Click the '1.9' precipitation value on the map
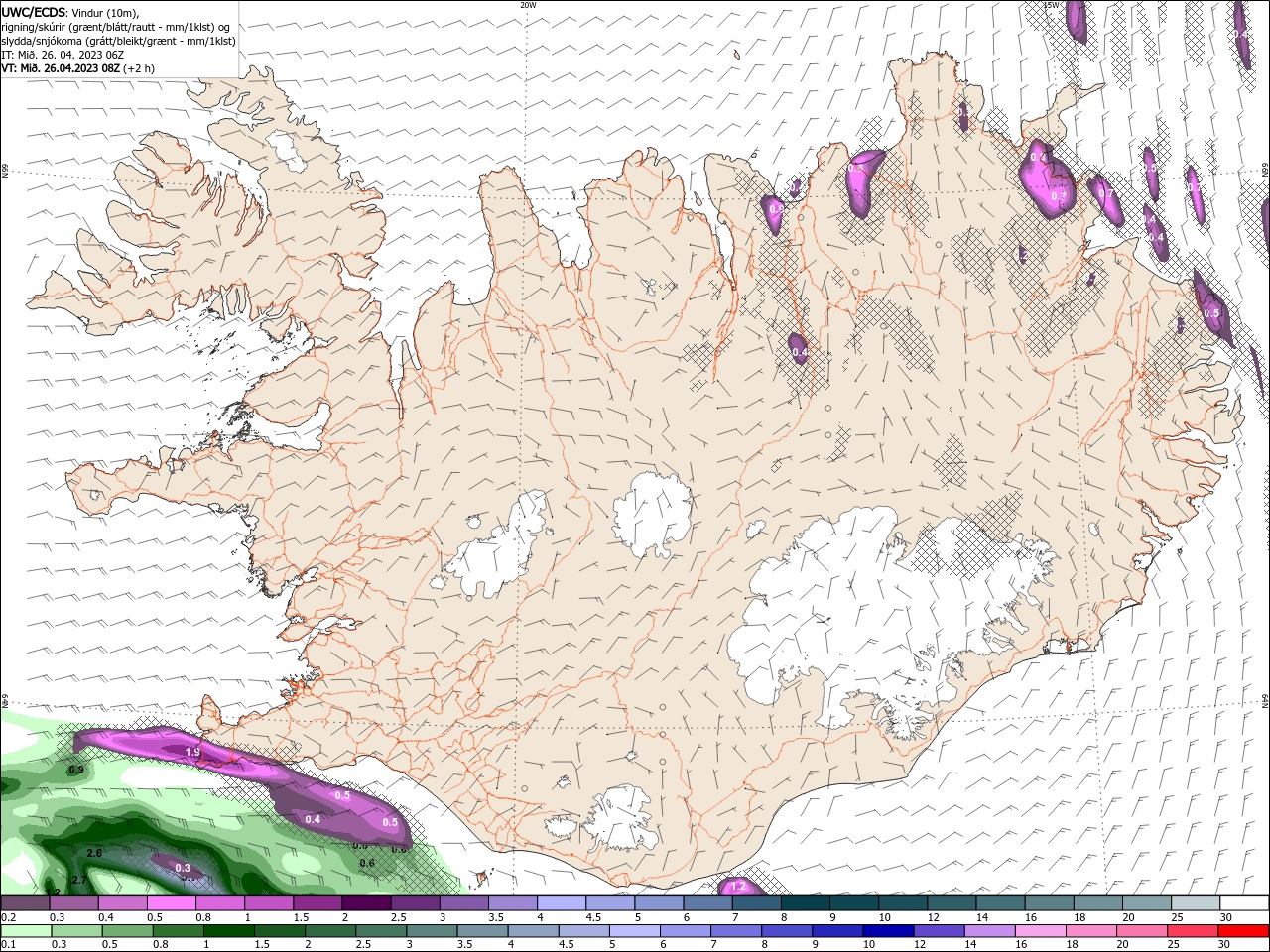 click(192, 754)
